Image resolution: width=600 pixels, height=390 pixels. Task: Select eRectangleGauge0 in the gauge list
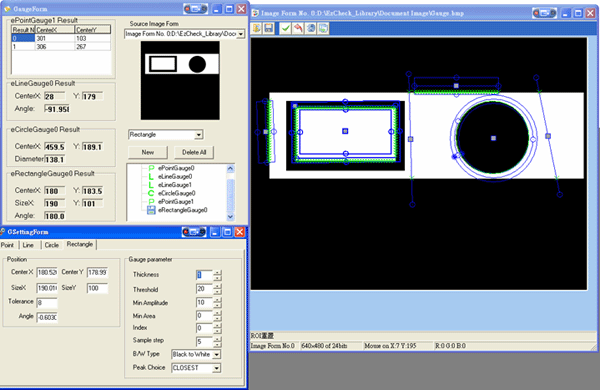tap(183, 210)
